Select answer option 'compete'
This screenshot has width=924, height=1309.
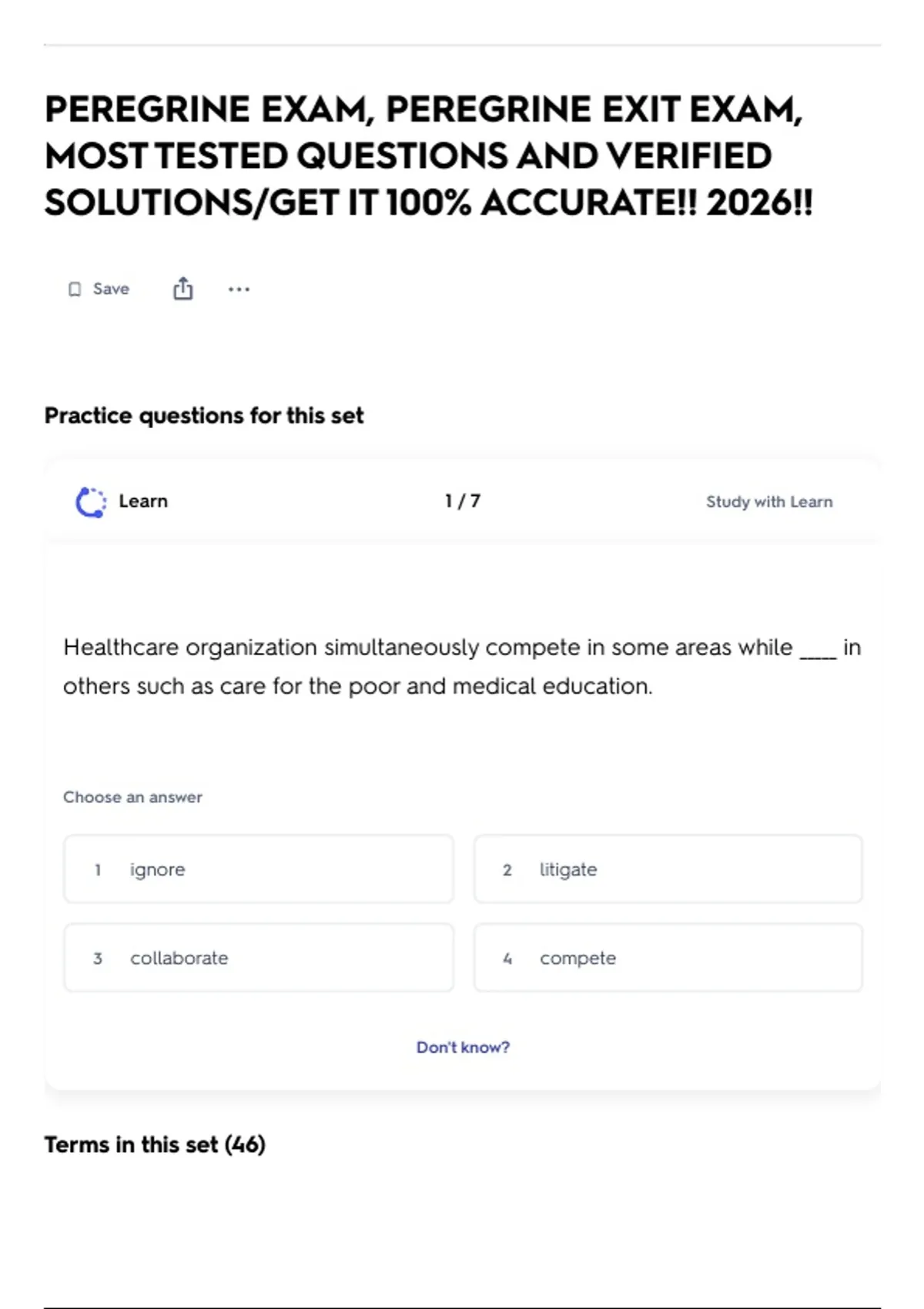pos(668,958)
